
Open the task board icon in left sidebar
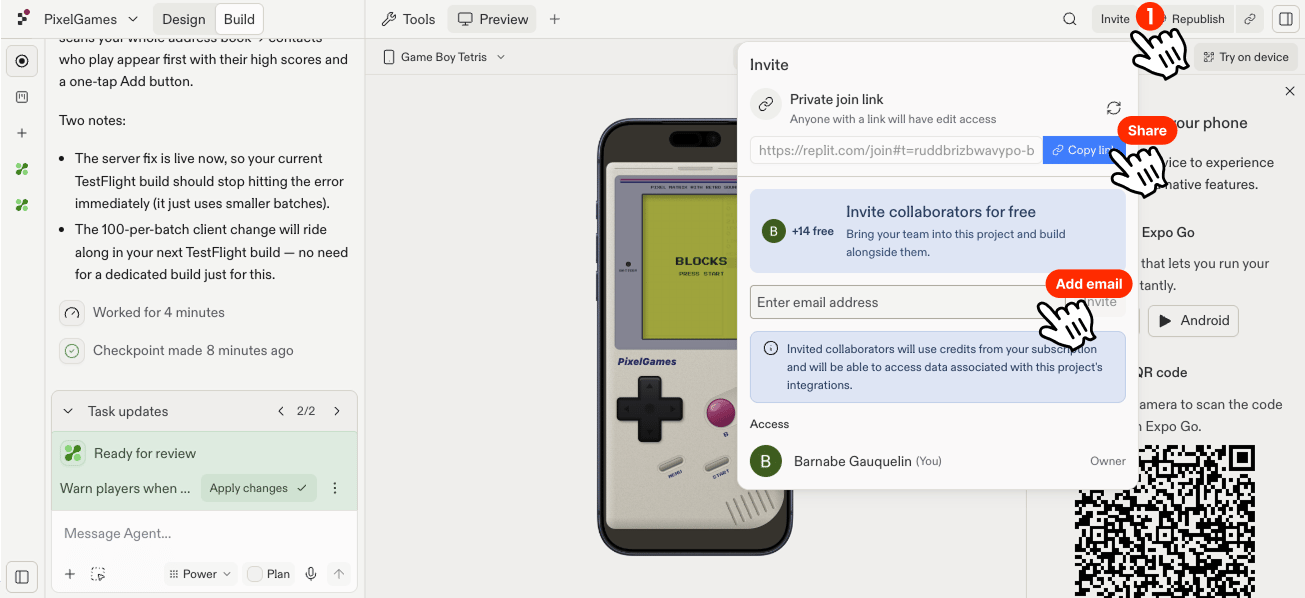(22, 97)
